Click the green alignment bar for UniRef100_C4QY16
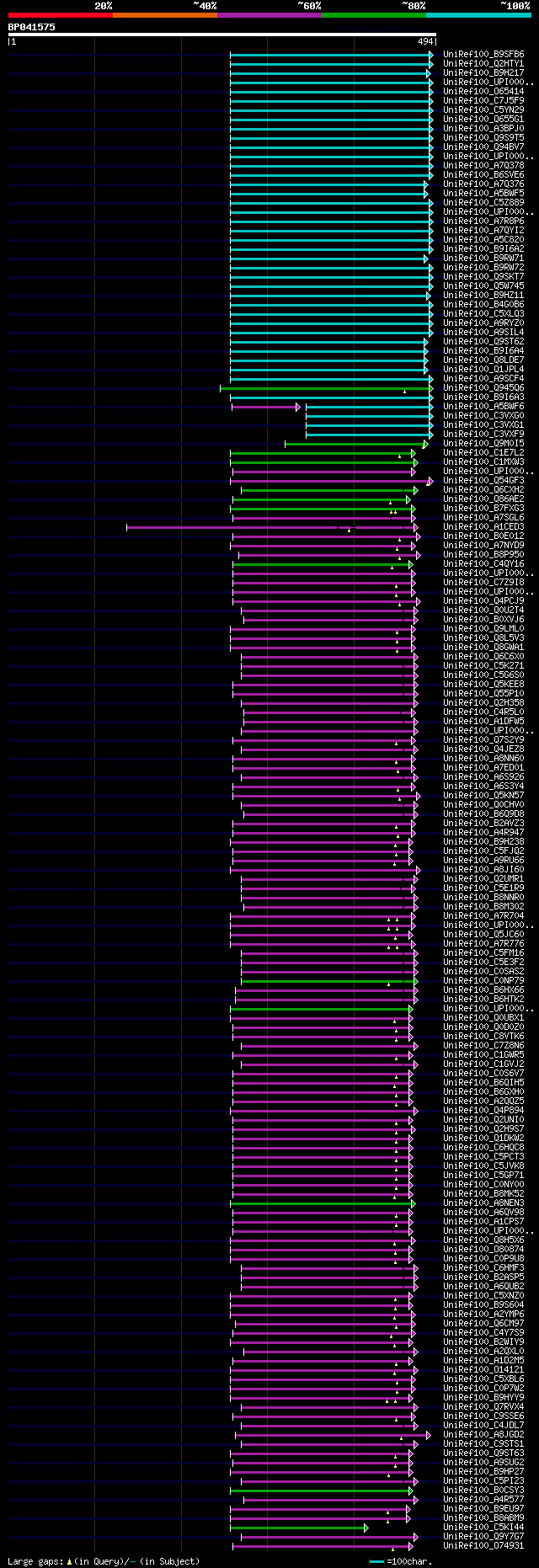This screenshot has width=539, height=1568. 323,564
